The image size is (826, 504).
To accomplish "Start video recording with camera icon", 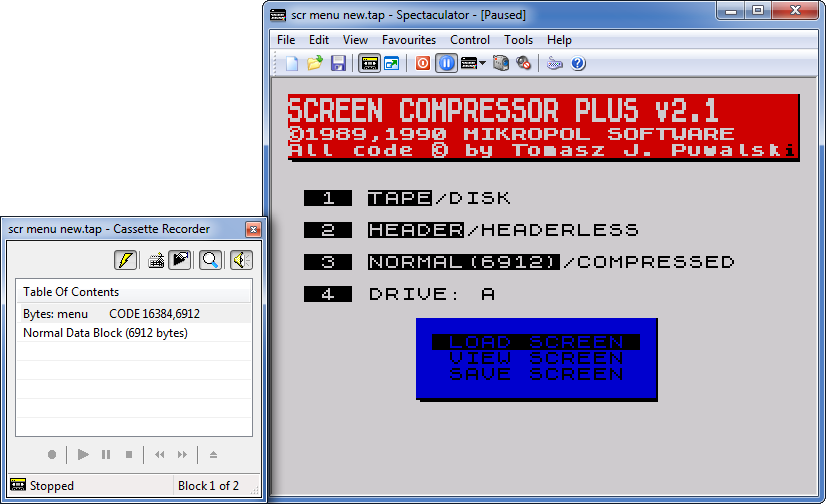I will (500, 64).
